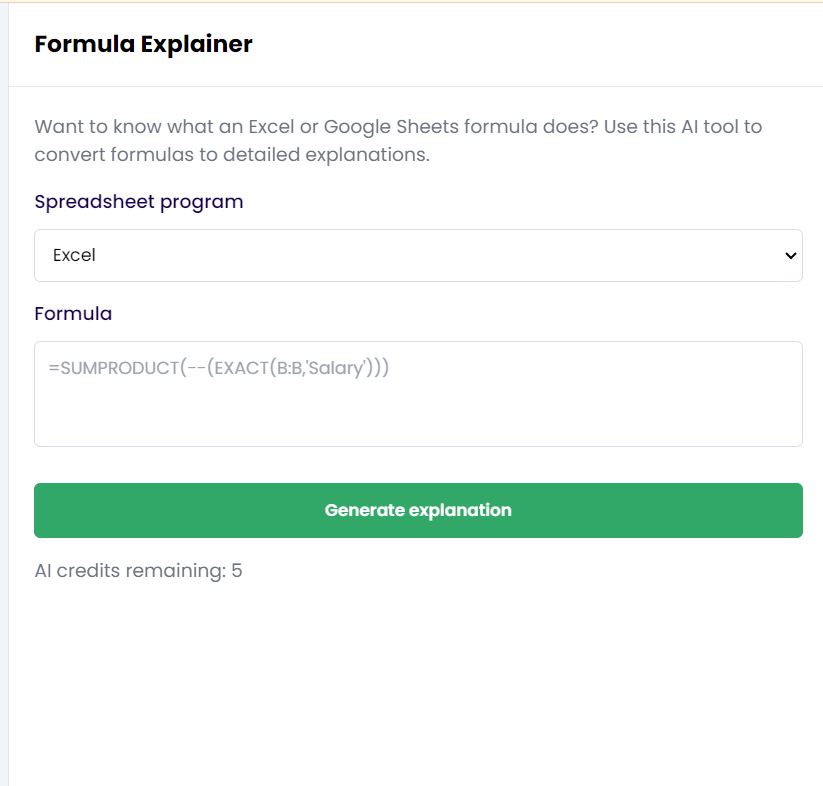Click Generate explanation to request an explanation

click(418, 510)
